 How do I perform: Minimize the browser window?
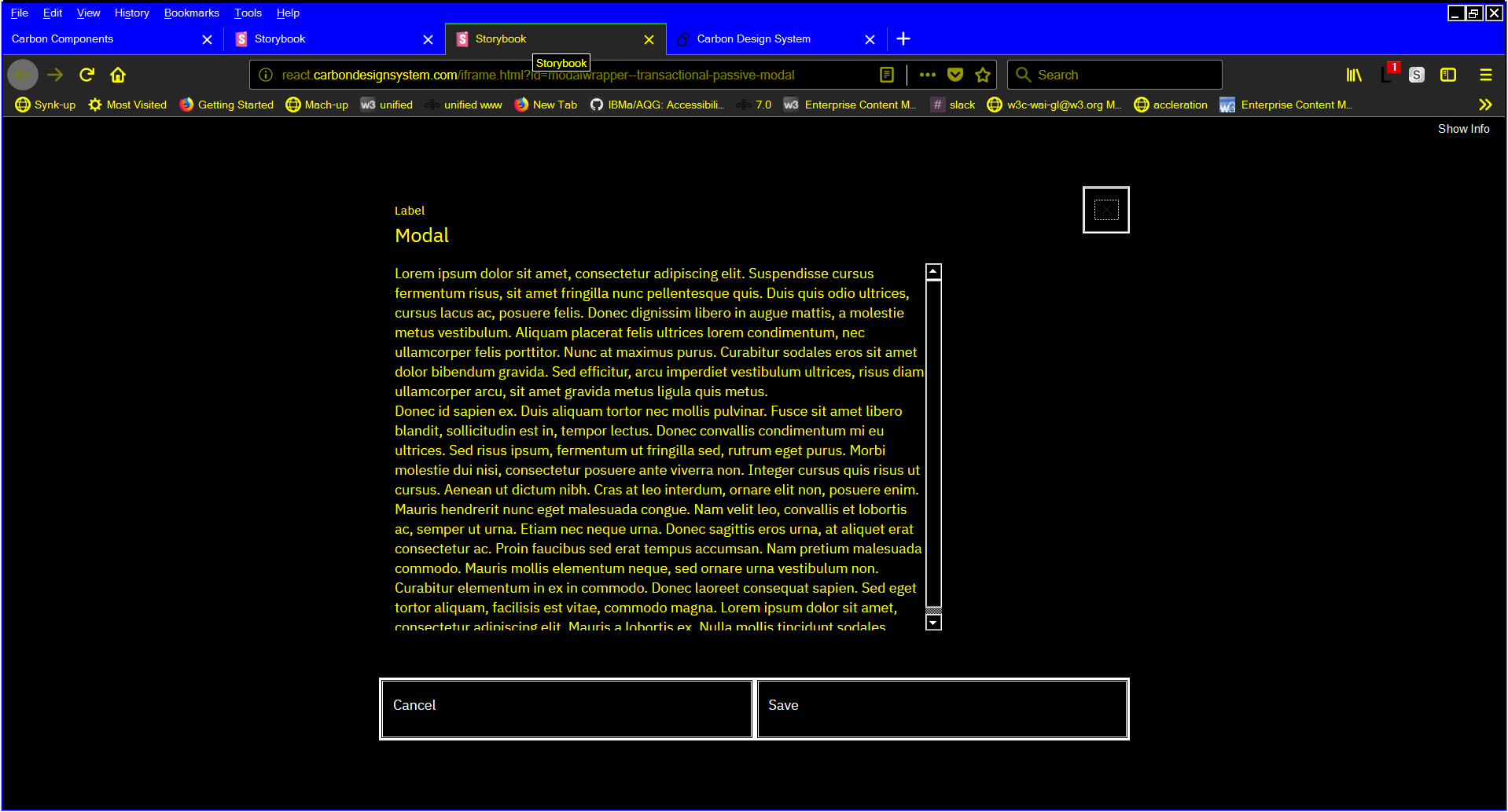(1456, 13)
